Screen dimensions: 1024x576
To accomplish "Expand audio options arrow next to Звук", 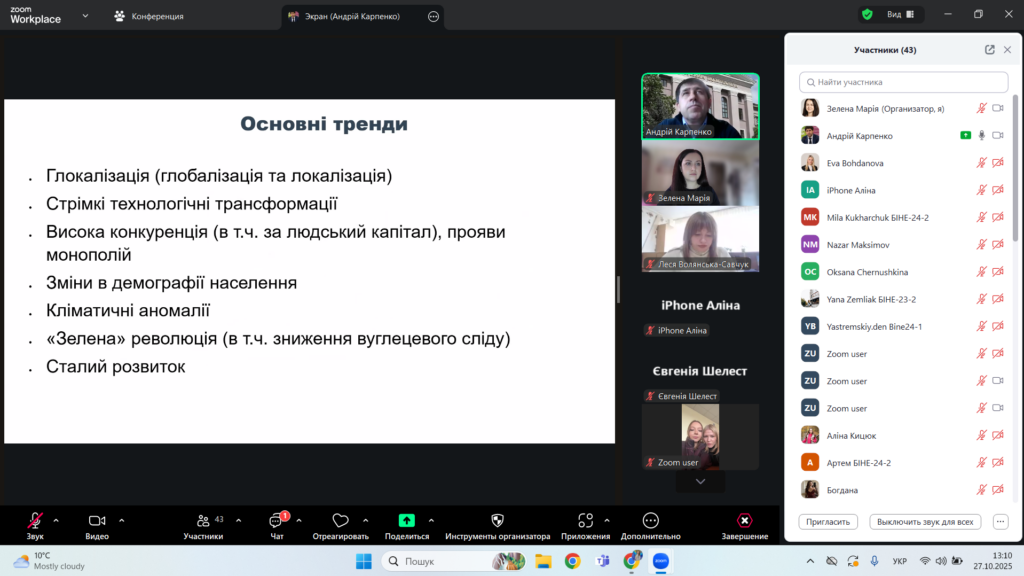I will pyautogui.click(x=56, y=520).
